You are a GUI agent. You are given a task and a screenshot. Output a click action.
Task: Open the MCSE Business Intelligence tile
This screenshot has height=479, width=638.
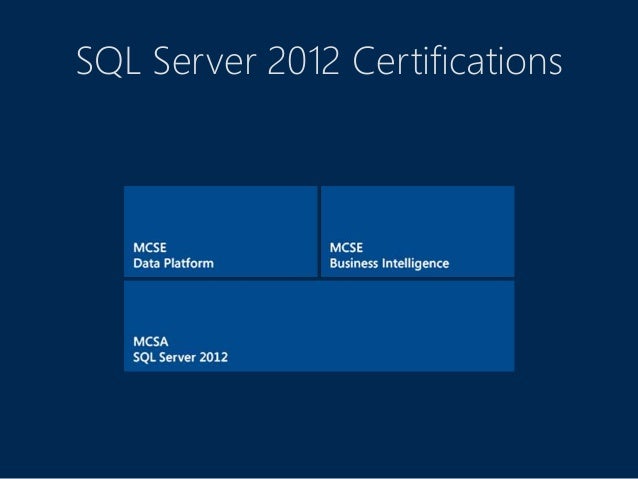click(x=417, y=232)
